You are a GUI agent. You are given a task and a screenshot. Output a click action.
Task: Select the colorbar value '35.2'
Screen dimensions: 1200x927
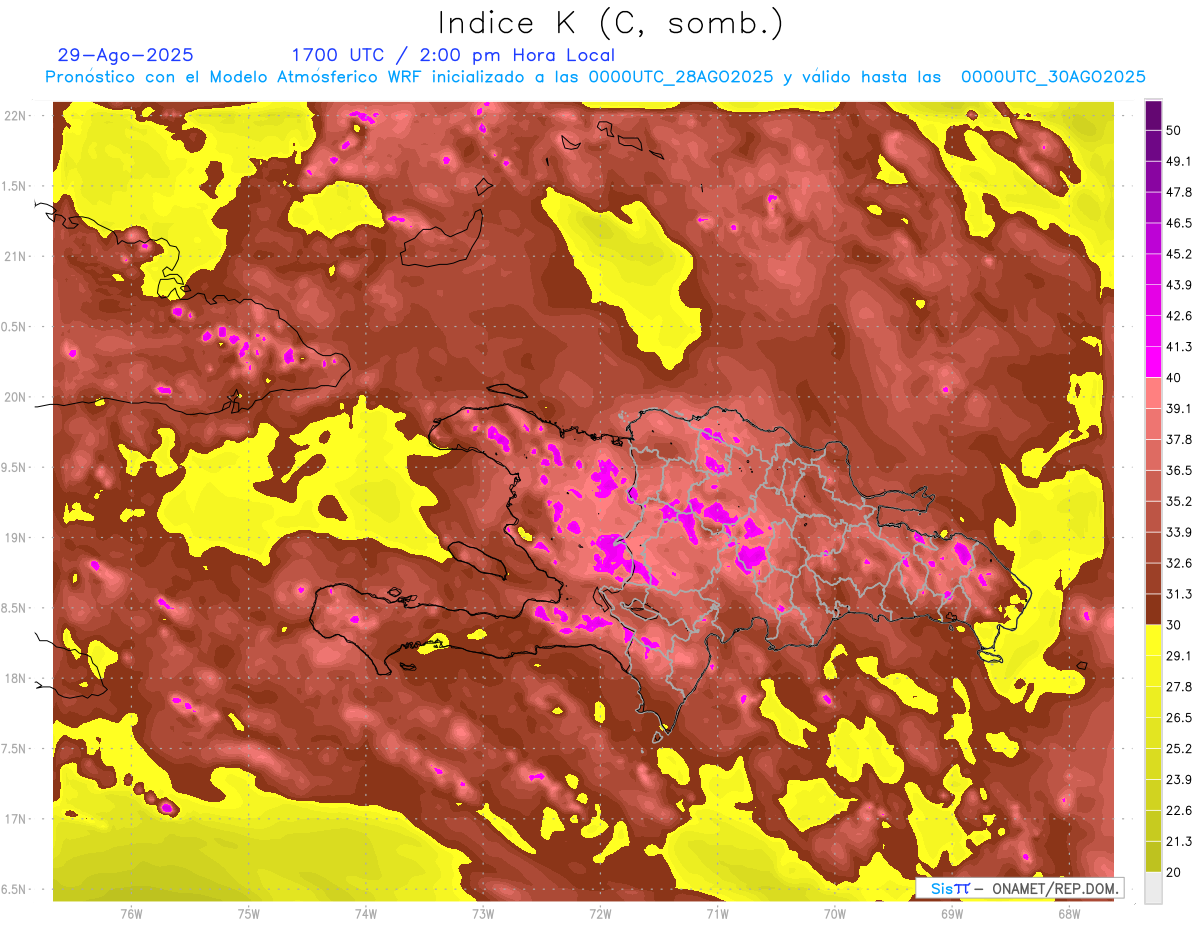(1178, 501)
